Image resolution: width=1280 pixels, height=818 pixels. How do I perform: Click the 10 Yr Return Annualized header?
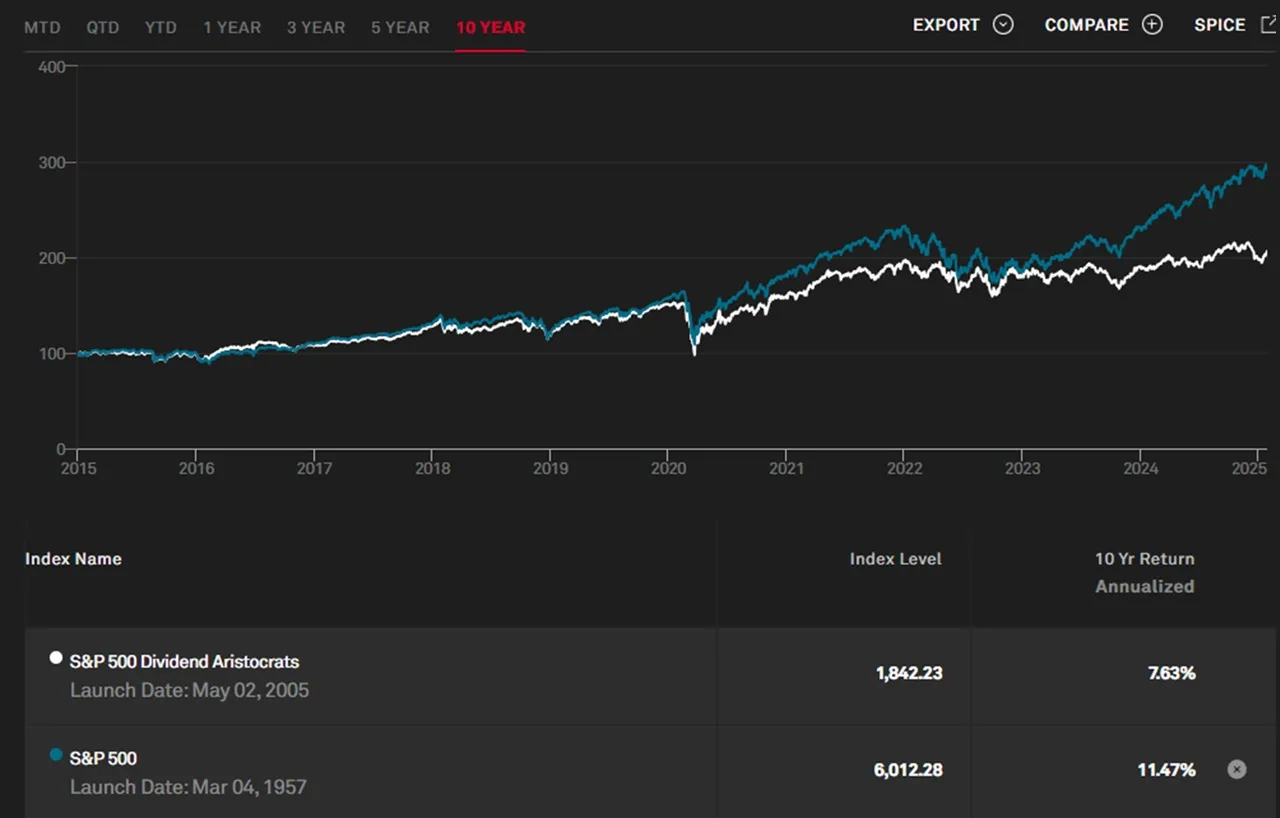(x=1145, y=573)
